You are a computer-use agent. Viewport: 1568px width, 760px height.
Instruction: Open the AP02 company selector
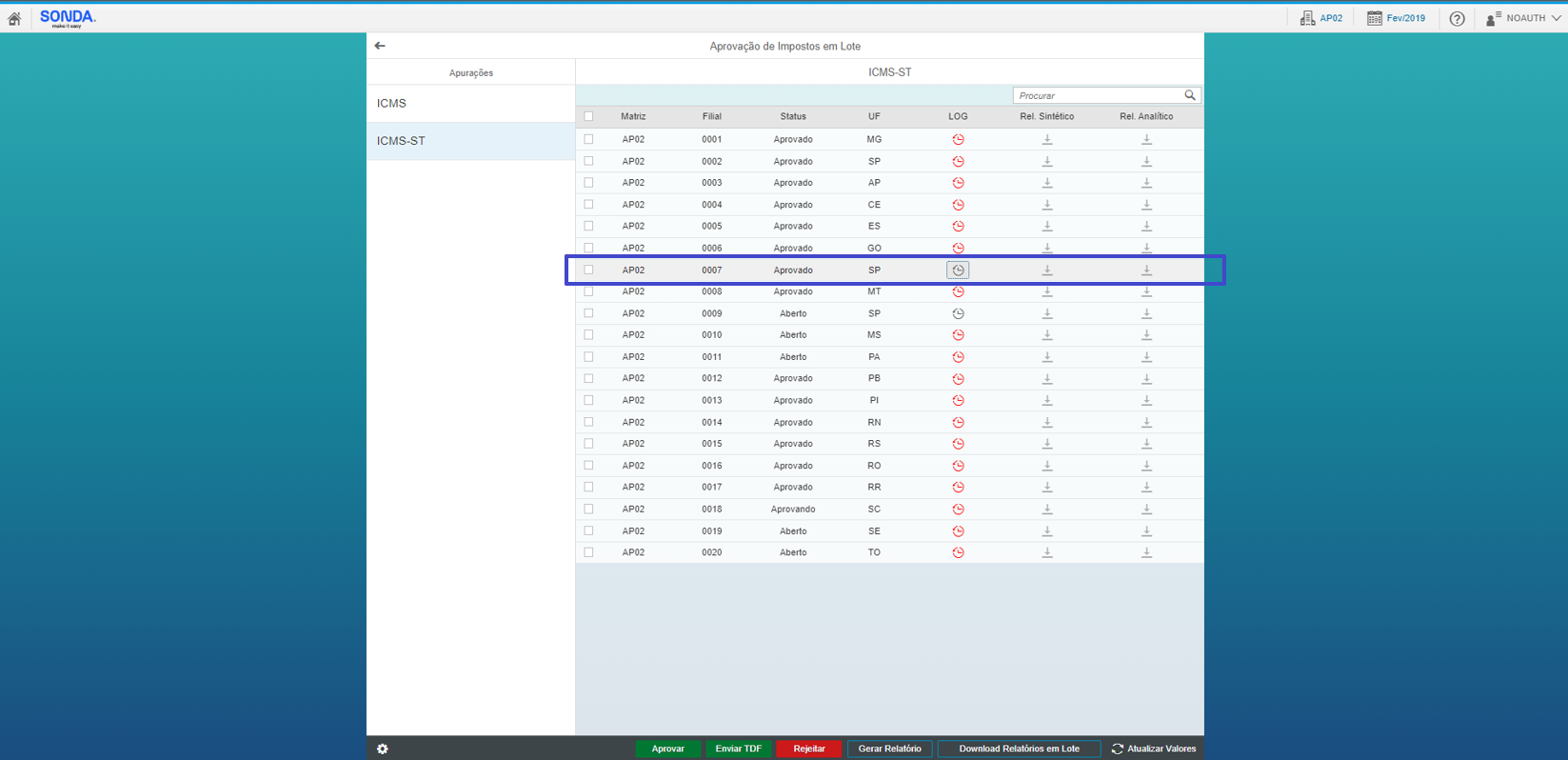pos(1321,18)
